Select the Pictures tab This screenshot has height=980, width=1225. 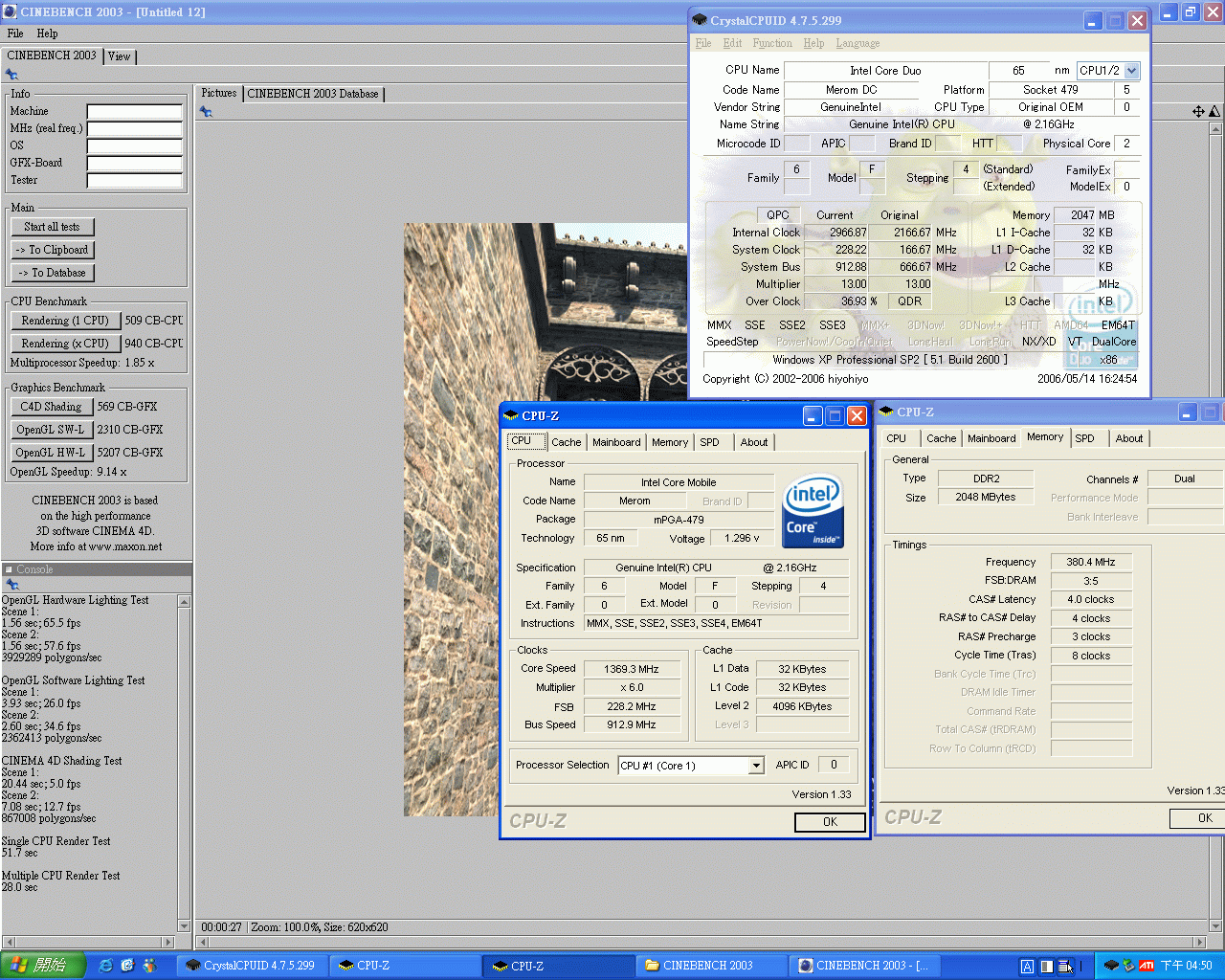(x=219, y=93)
